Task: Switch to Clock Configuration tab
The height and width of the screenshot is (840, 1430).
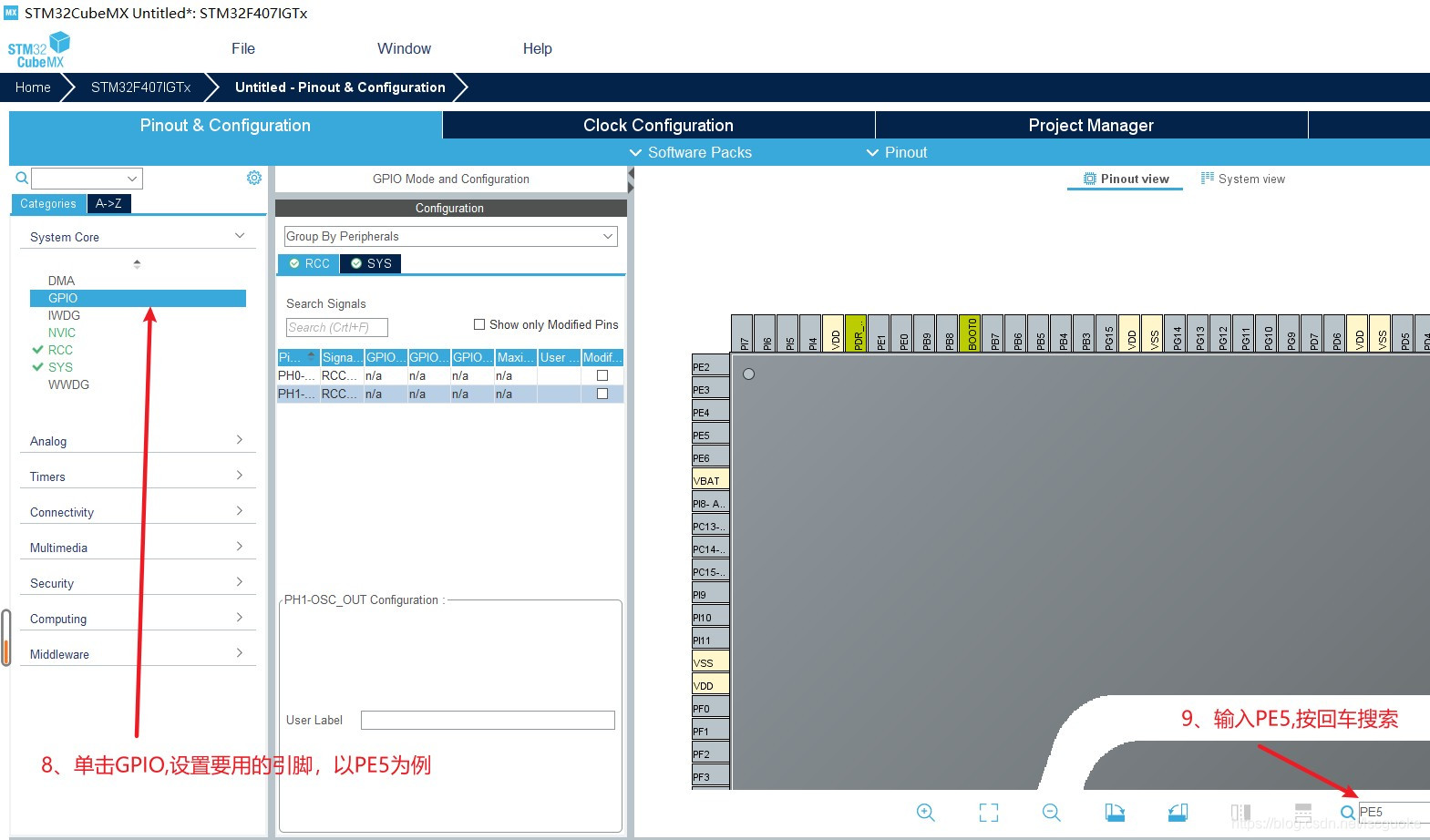Action: point(658,125)
